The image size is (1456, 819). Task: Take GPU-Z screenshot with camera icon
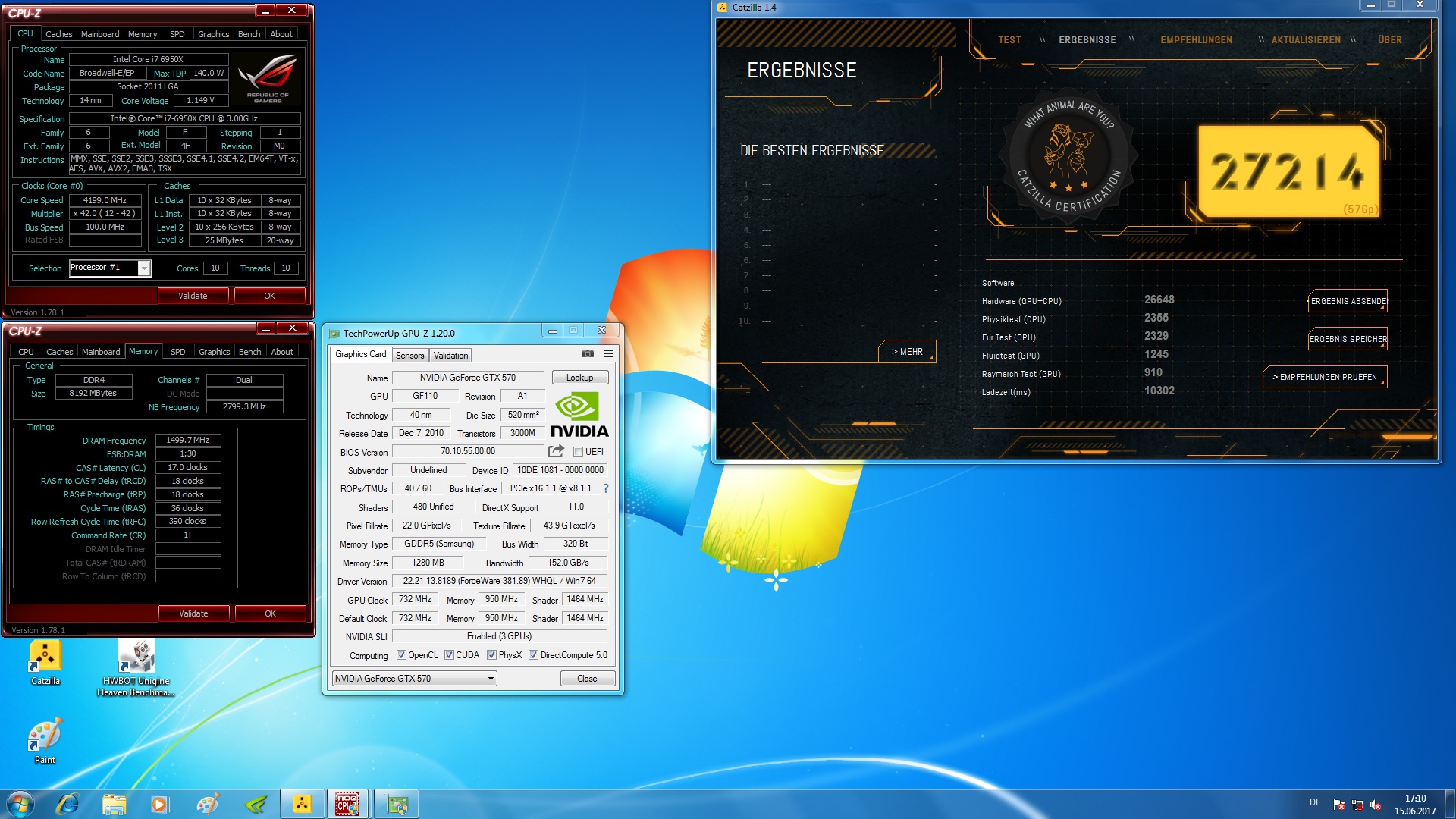587,354
